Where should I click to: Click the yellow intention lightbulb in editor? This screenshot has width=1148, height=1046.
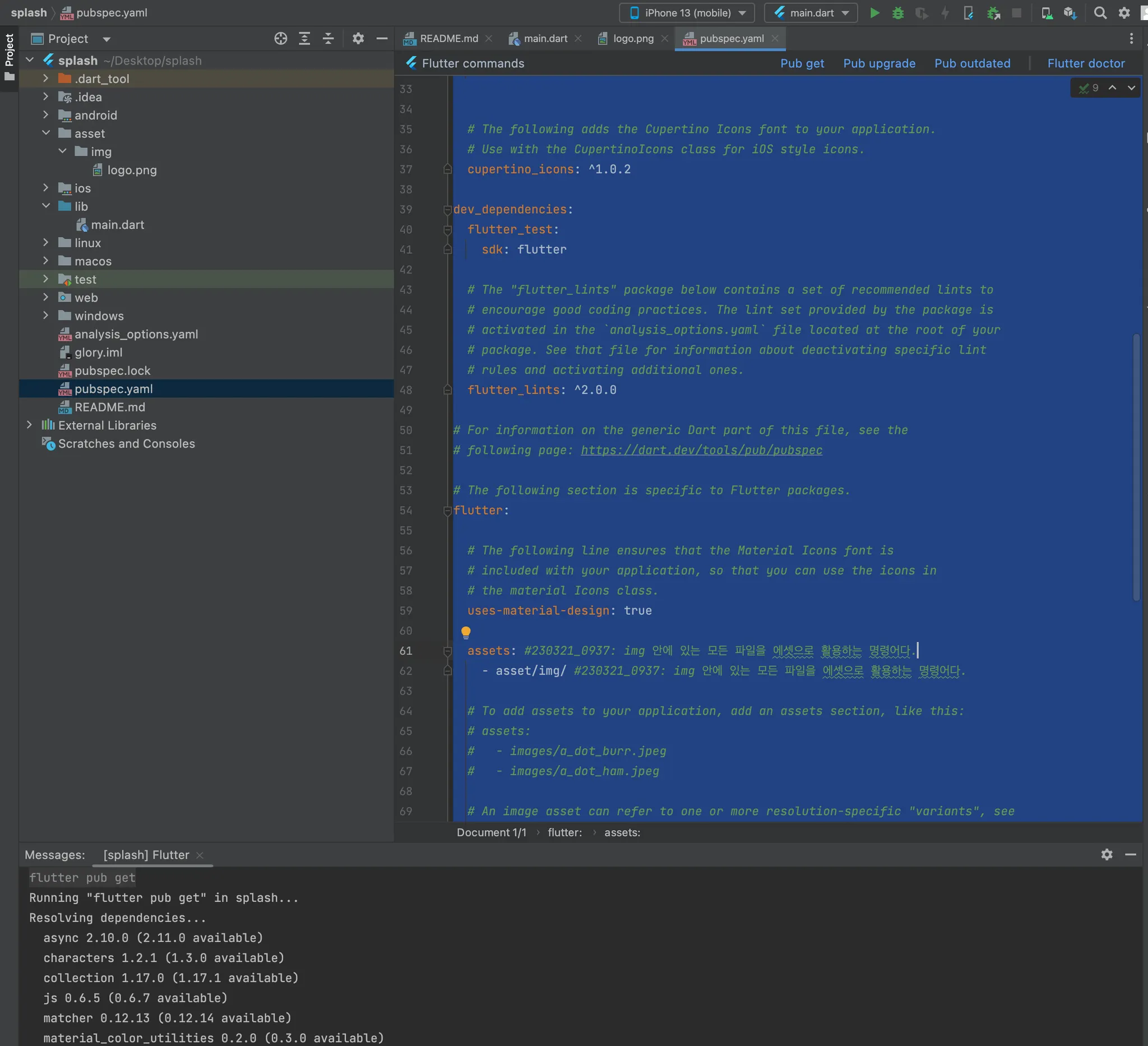(466, 632)
